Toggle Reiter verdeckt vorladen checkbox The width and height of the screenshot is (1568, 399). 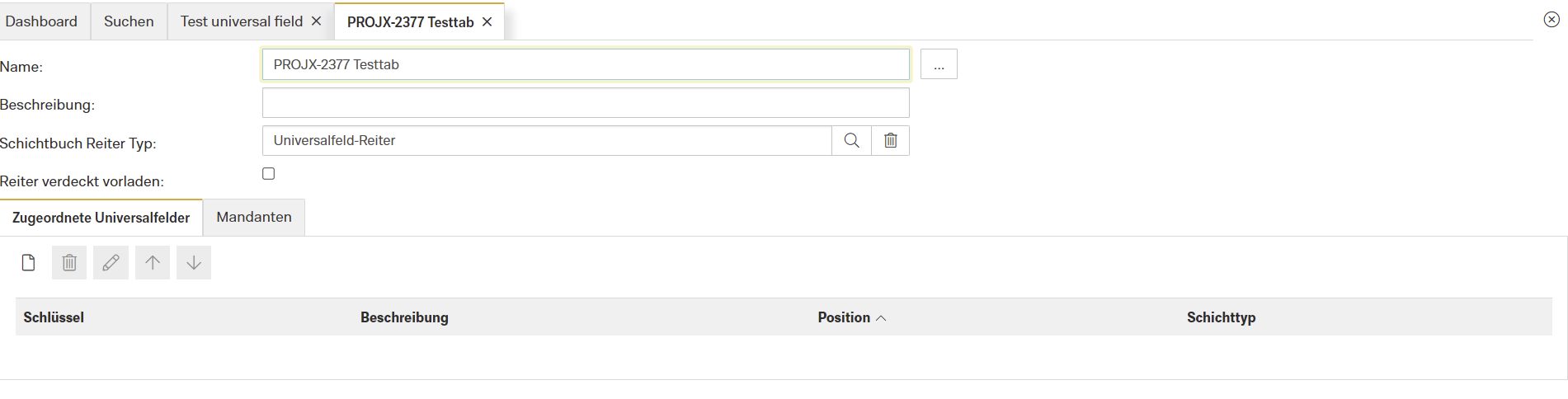[269, 174]
